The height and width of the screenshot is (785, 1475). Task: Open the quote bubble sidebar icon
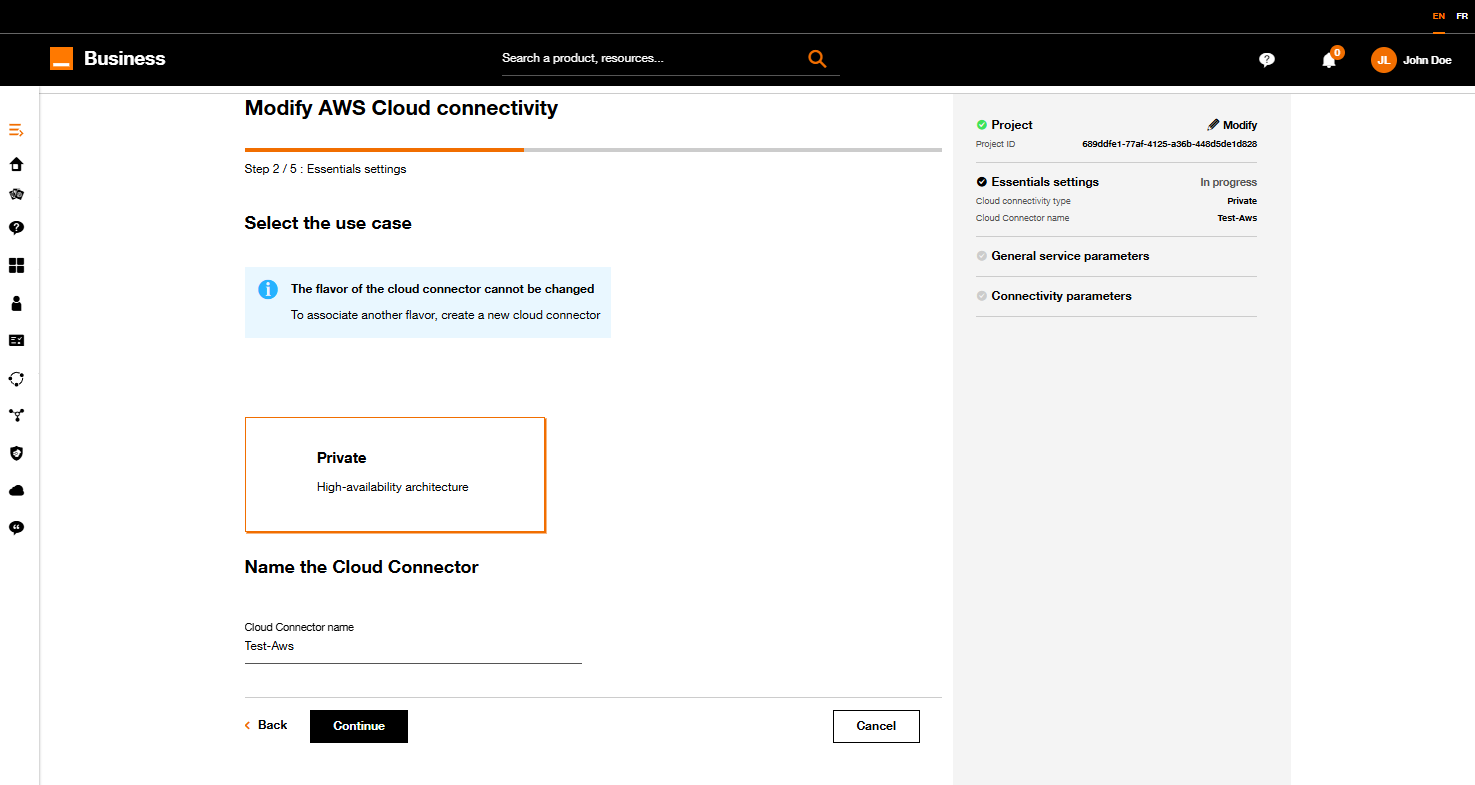16,527
